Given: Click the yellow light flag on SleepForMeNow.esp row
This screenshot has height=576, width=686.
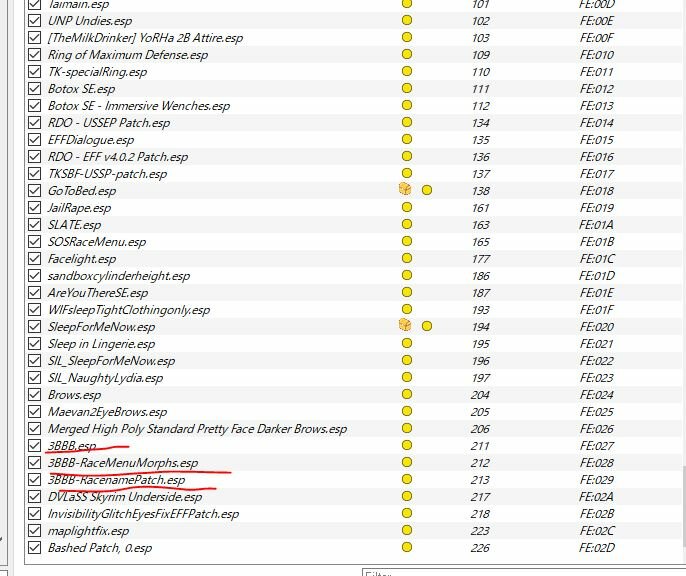Looking at the screenshot, I should point(427,326).
